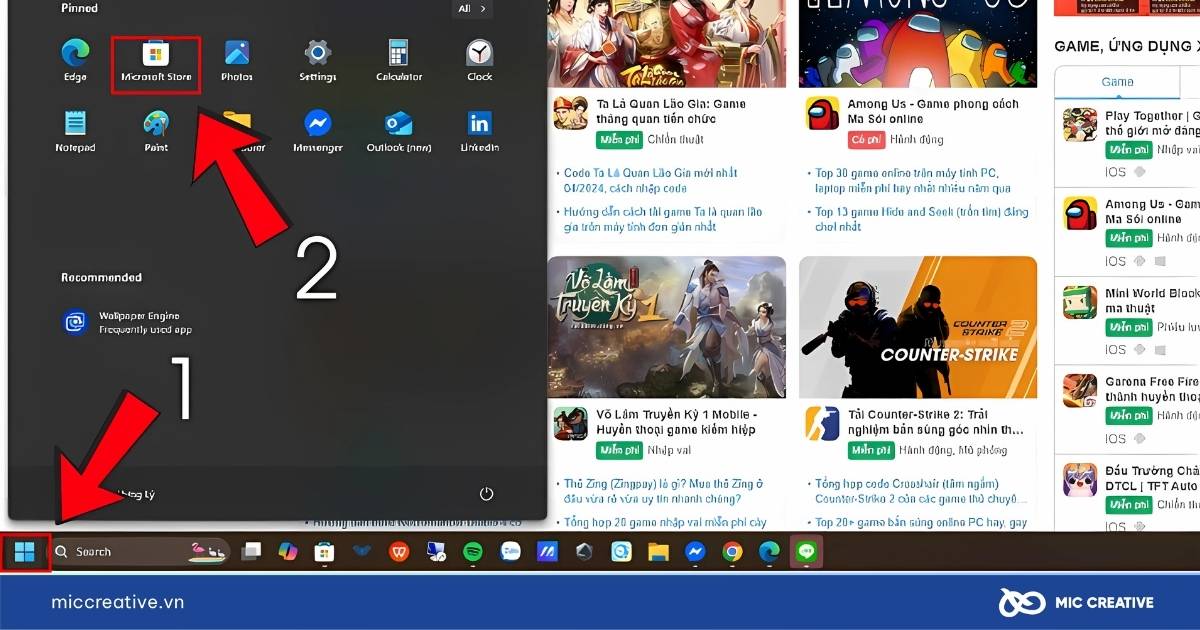Open Spotify from the taskbar
The image size is (1200, 630).
473,552
